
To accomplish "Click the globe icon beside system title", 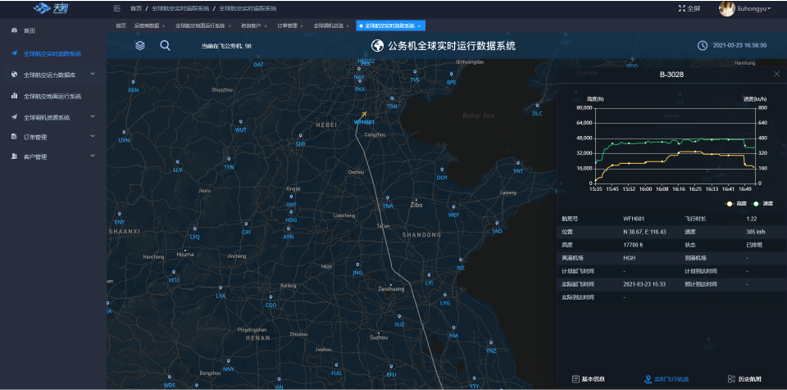I will click(377, 46).
